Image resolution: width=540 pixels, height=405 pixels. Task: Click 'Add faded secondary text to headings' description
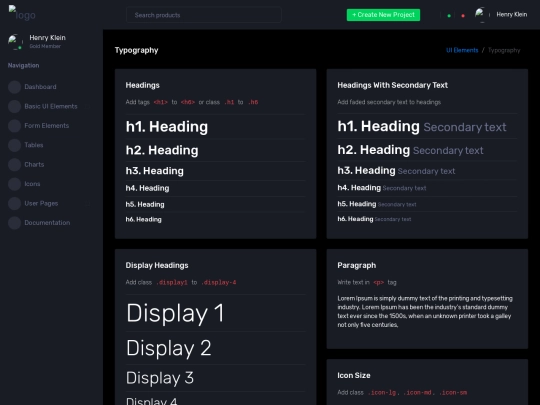pos(389,102)
